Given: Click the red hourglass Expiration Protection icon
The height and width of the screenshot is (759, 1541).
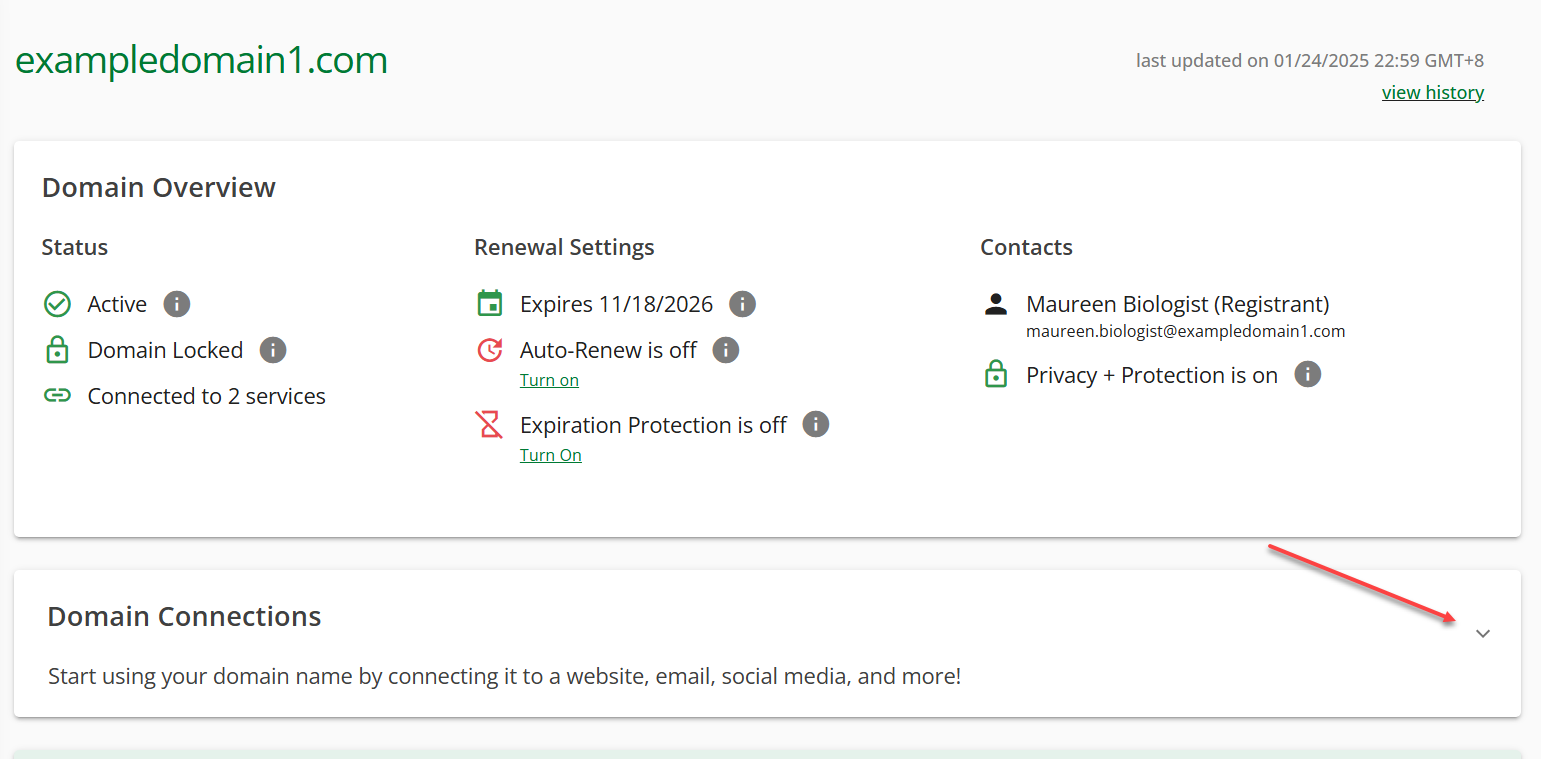Looking at the screenshot, I should pos(489,425).
